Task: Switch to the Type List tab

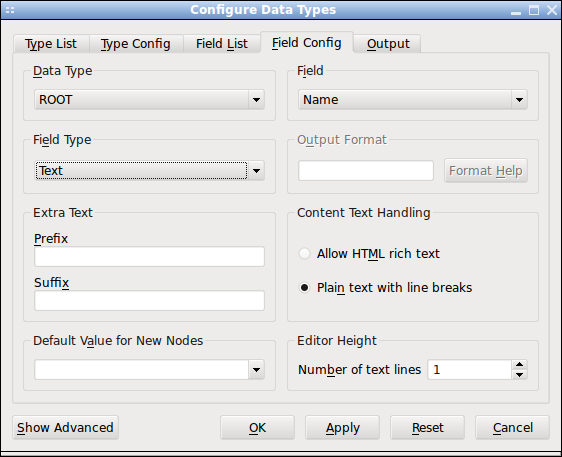Action: (x=51, y=44)
